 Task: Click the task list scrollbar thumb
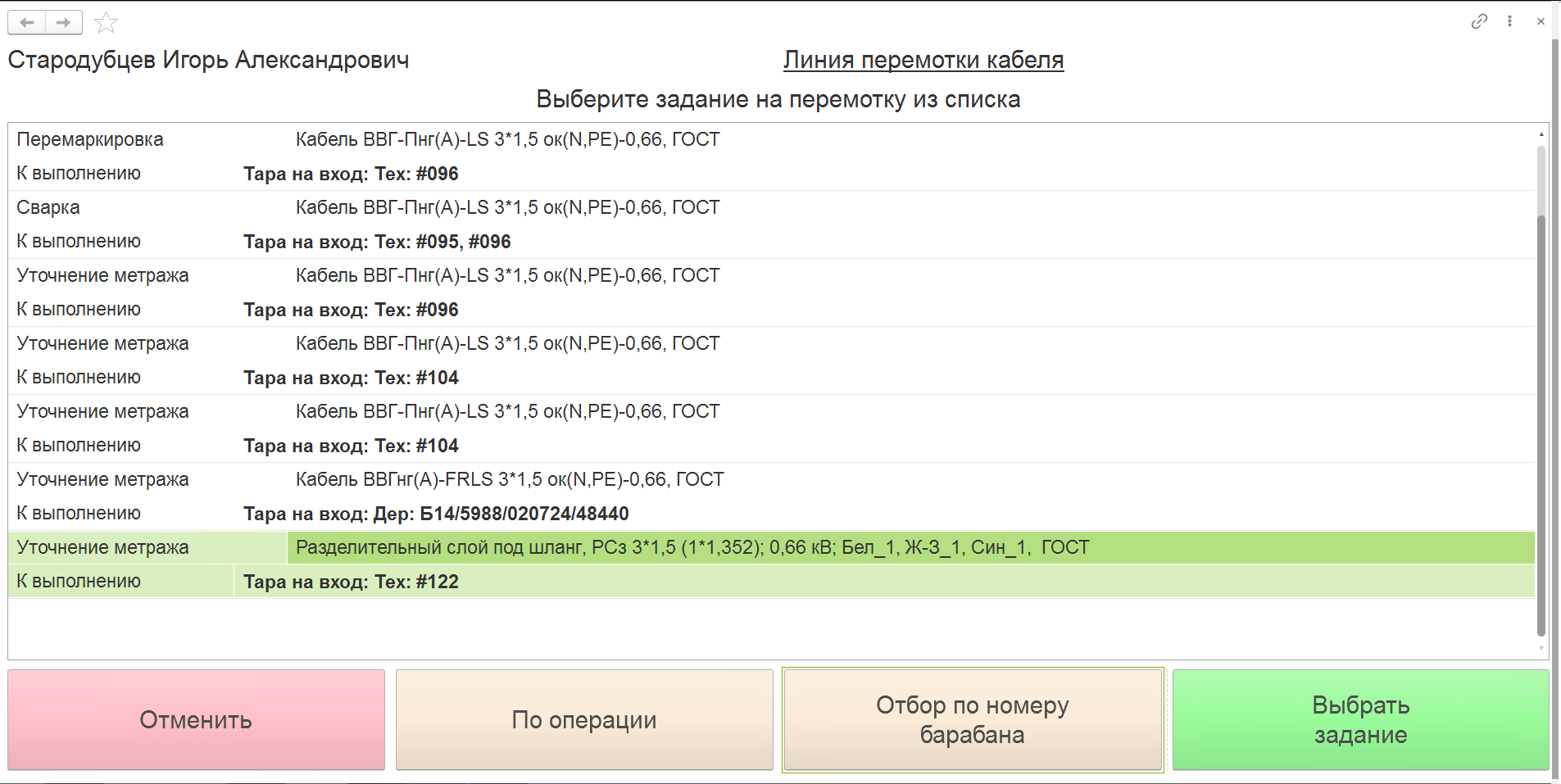[x=1541, y=426]
